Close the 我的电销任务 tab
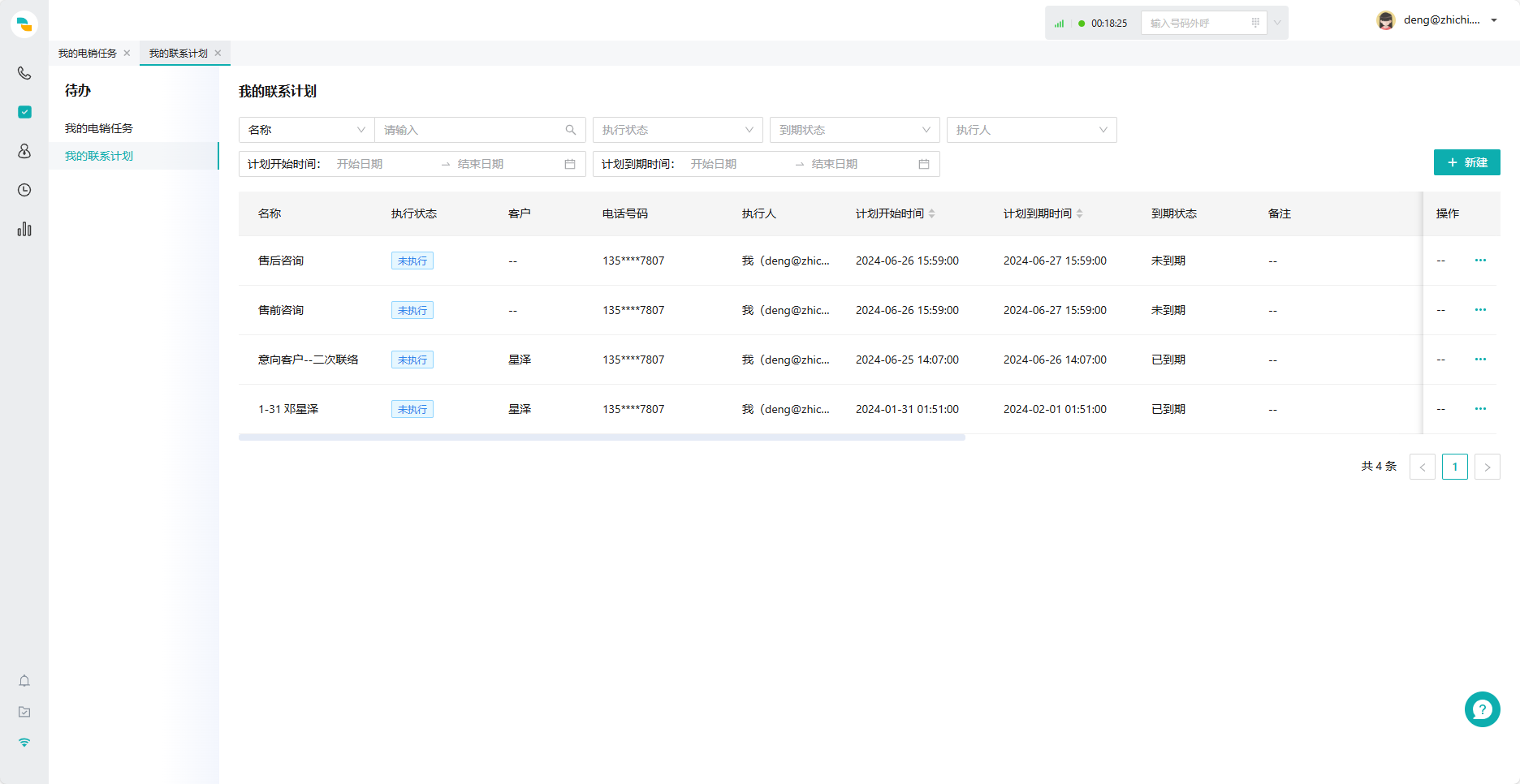Screen dimensions: 1520x784 127,54
